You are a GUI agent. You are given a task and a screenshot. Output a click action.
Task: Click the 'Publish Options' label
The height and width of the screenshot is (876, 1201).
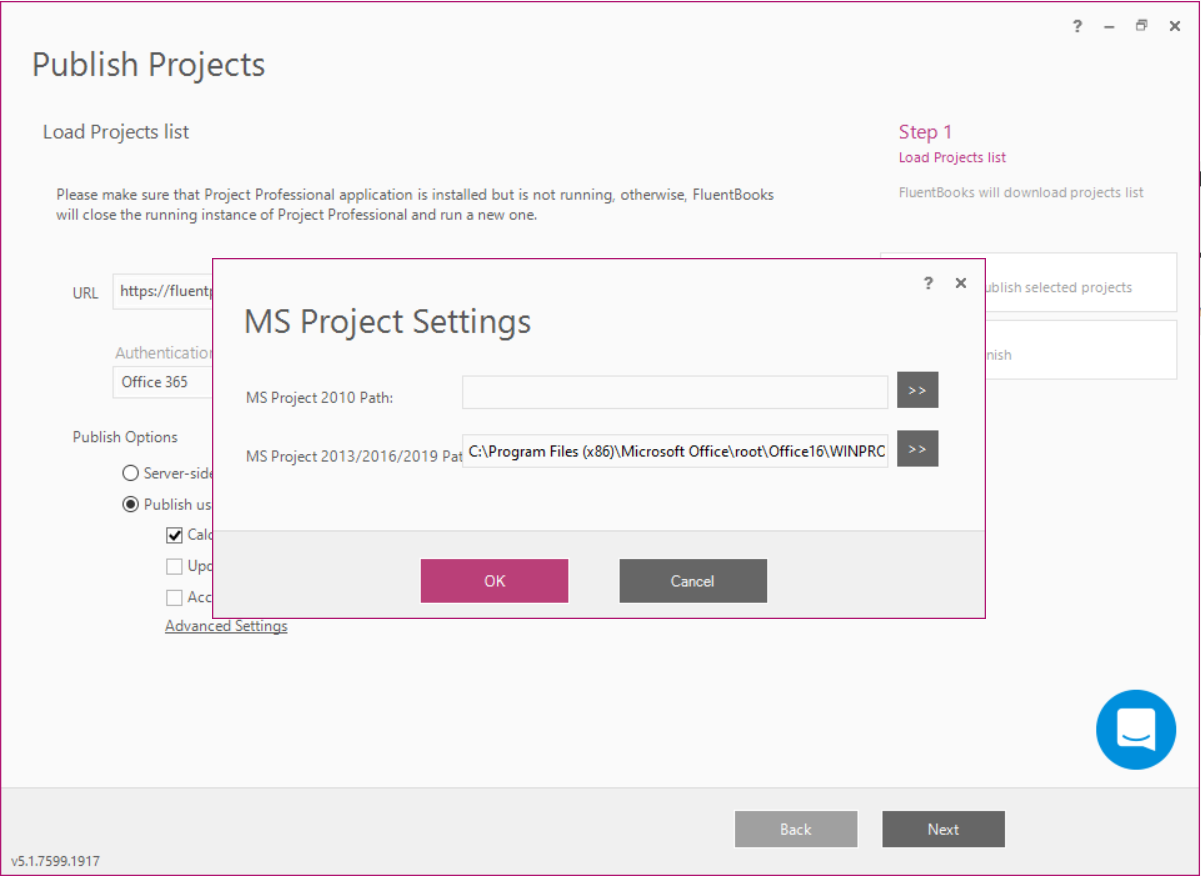125,437
